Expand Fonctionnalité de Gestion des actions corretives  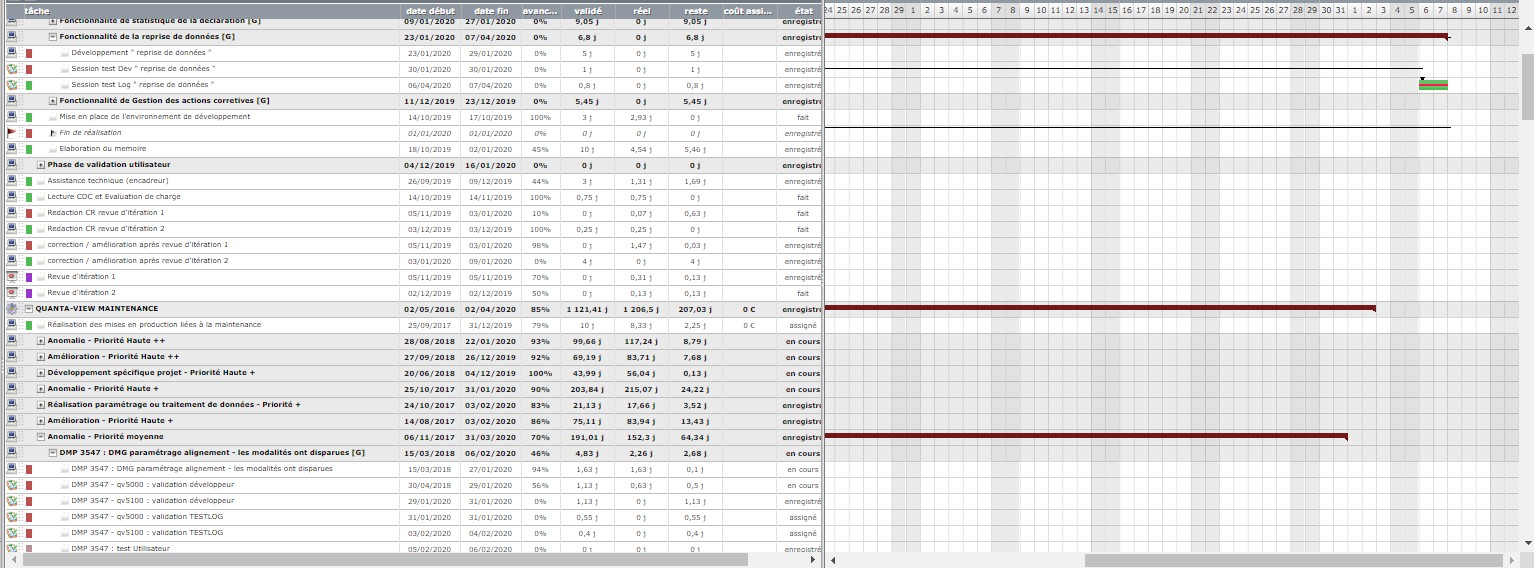53,101
